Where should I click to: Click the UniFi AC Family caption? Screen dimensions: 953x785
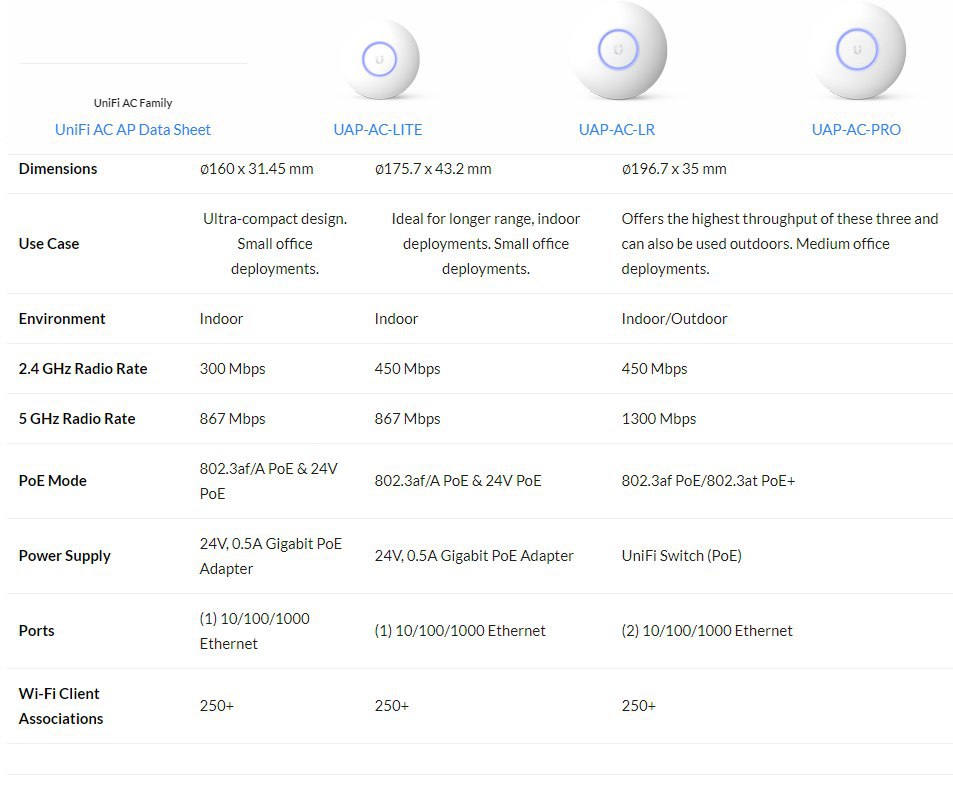click(133, 103)
